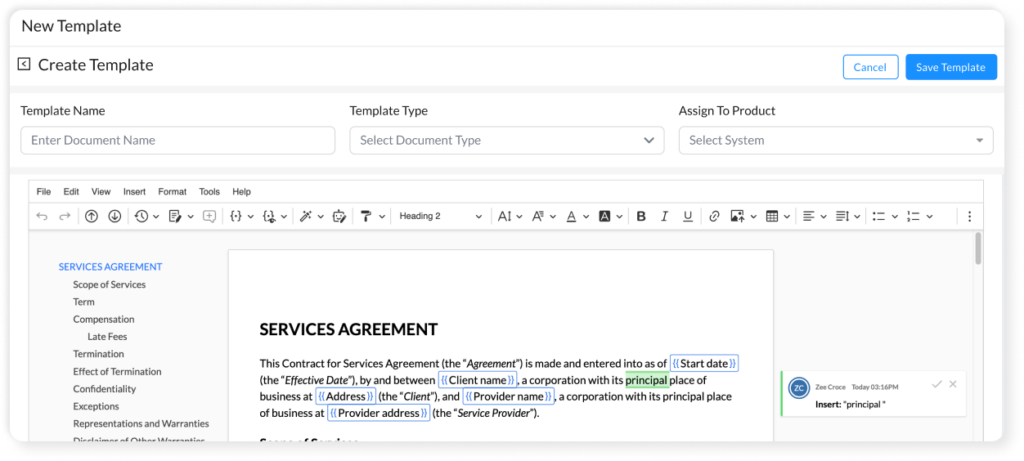1024x461 pixels.
Task: Reject Zee Croce's suggestion with the X
Action: pos(953,384)
